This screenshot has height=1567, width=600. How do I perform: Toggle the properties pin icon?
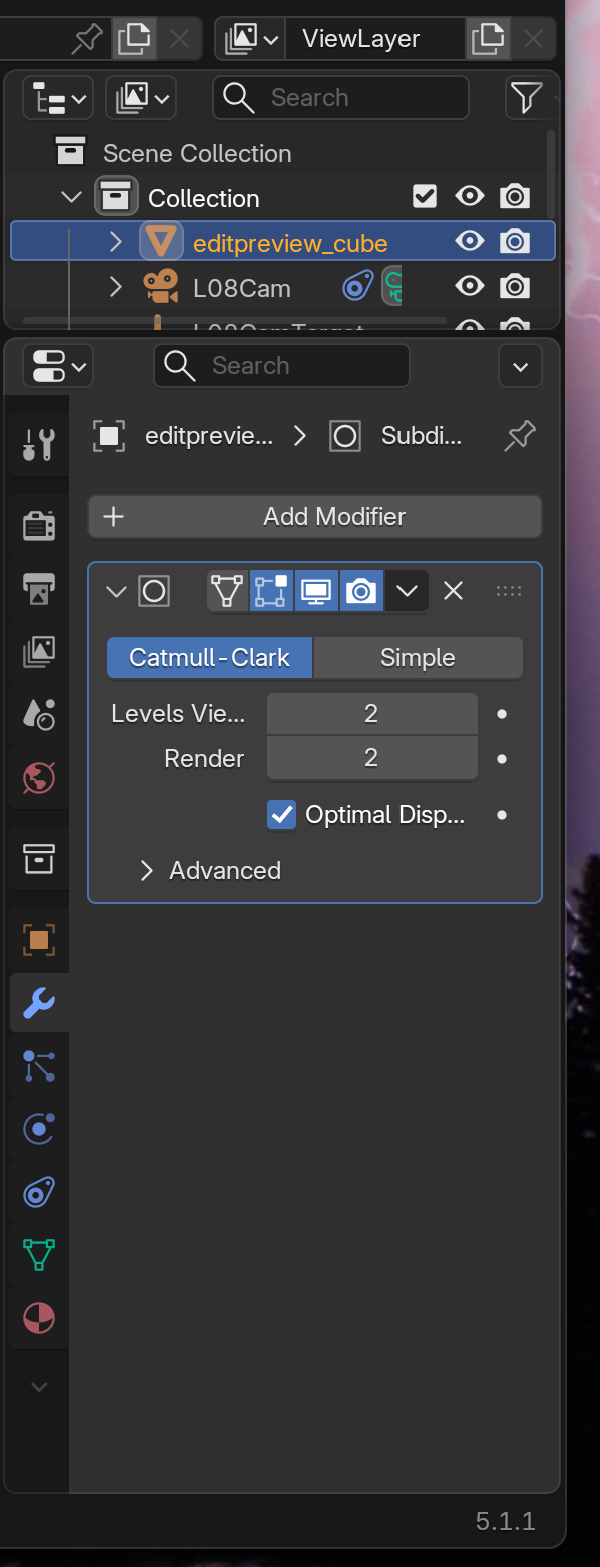point(520,436)
